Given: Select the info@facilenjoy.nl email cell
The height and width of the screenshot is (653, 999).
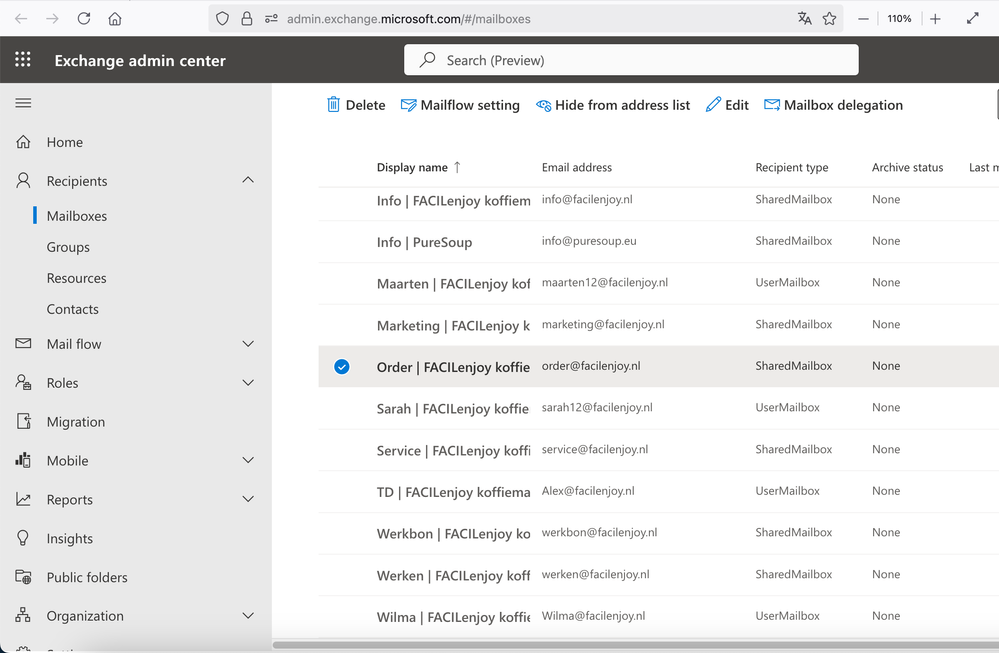Looking at the screenshot, I should point(587,199).
